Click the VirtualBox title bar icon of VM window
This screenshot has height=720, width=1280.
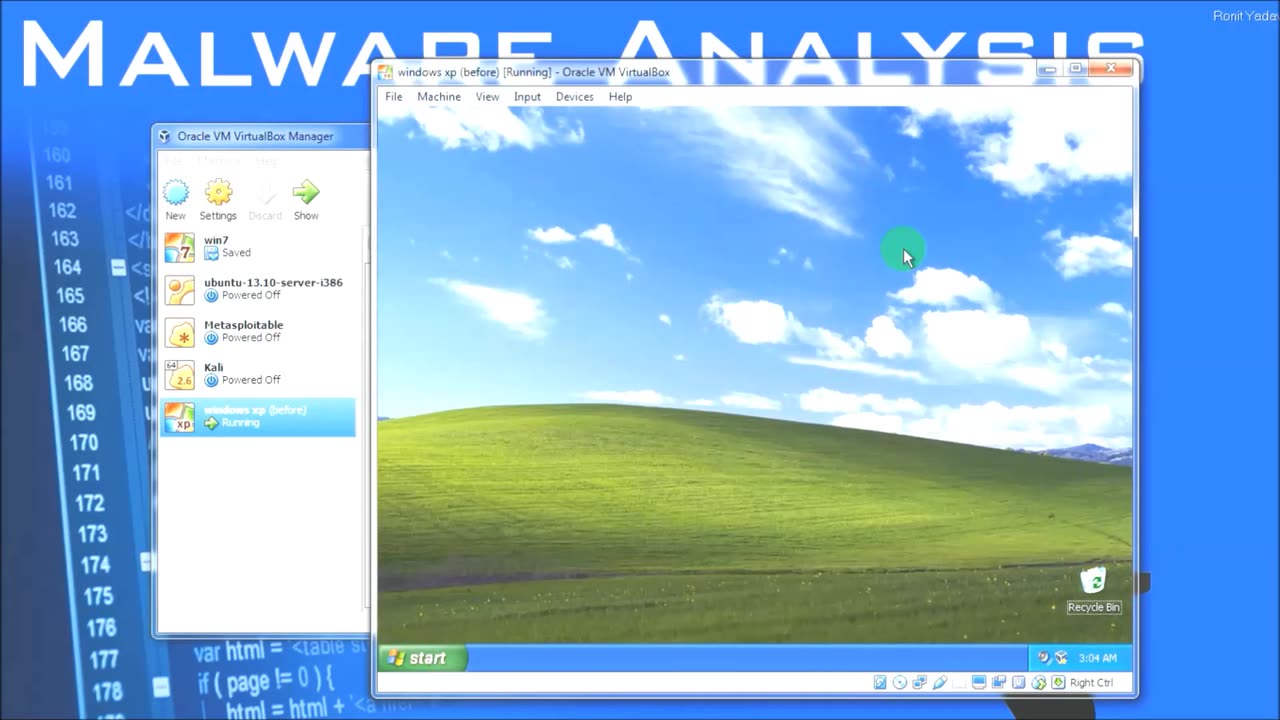coord(385,72)
